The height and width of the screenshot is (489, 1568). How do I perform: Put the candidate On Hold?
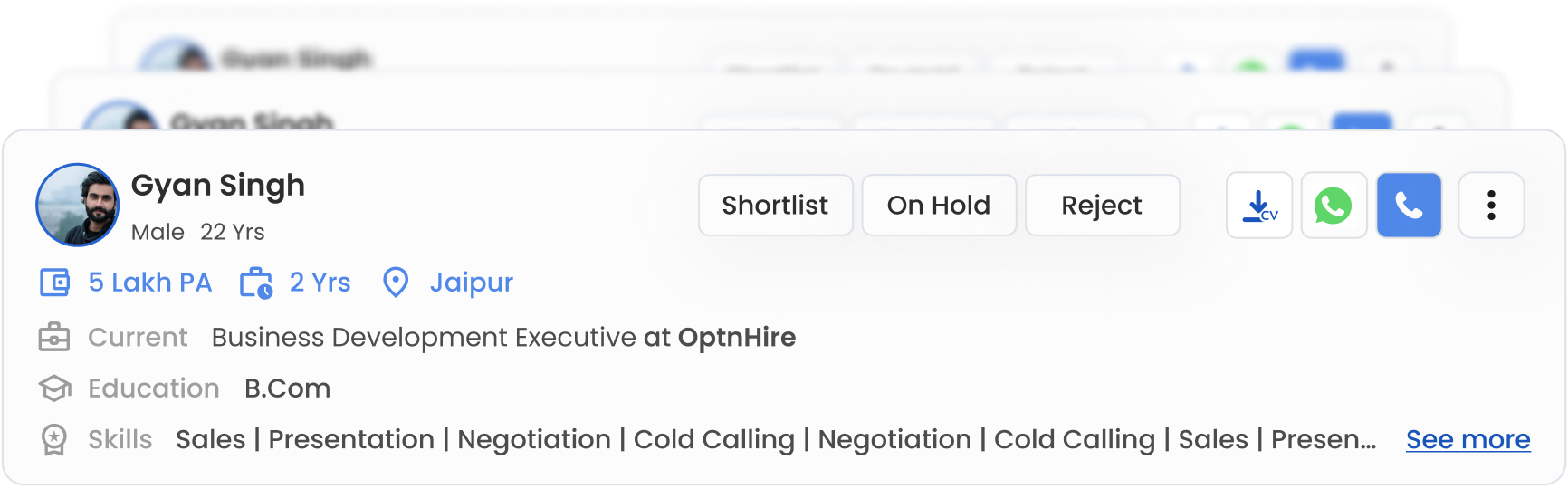tap(939, 206)
